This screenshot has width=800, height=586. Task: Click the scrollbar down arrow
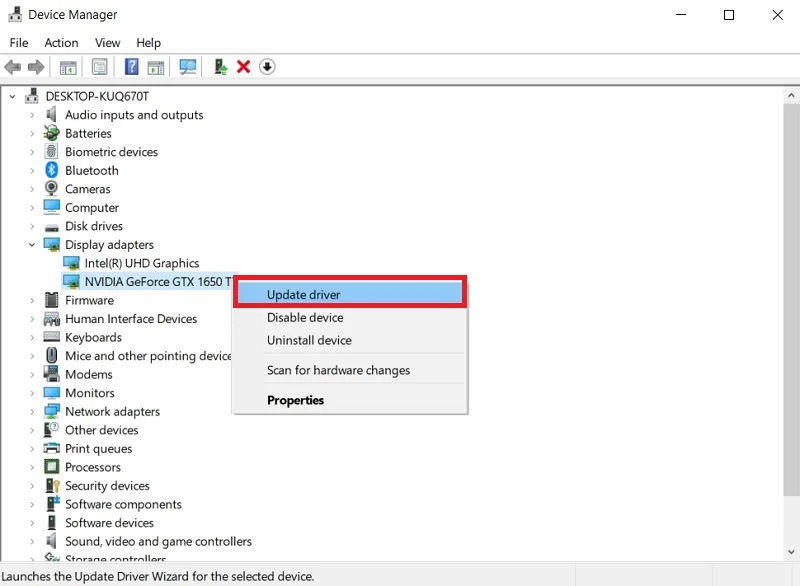coord(791,551)
